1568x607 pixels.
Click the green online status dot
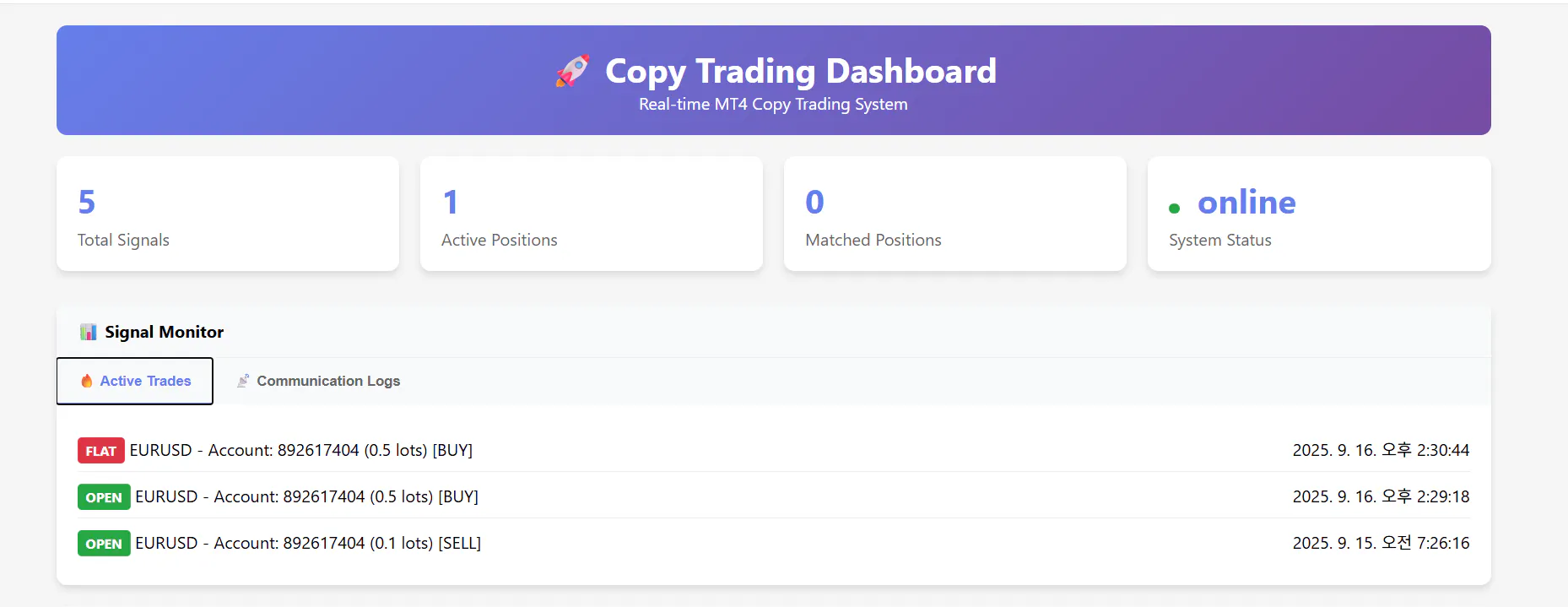(x=1174, y=208)
